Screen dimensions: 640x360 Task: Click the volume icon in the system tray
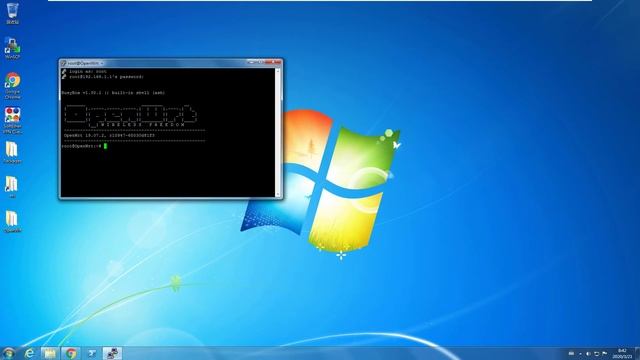click(588, 353)
